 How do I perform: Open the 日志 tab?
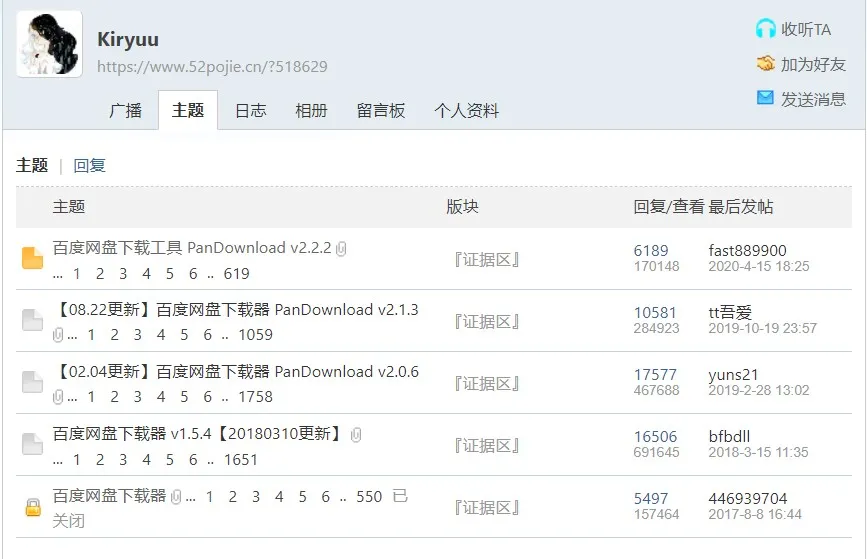[x=250, y=111]
